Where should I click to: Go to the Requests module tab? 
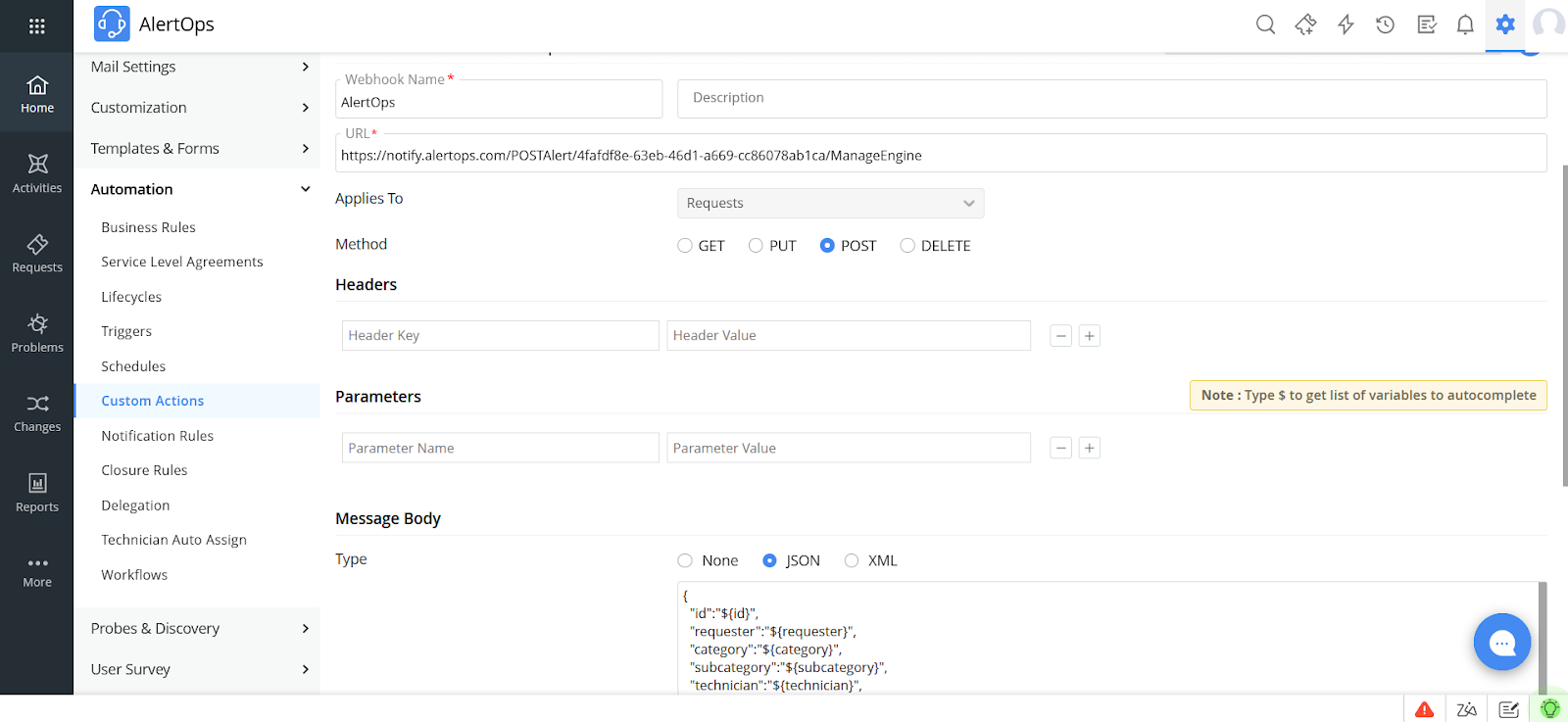tap(37, 254)
